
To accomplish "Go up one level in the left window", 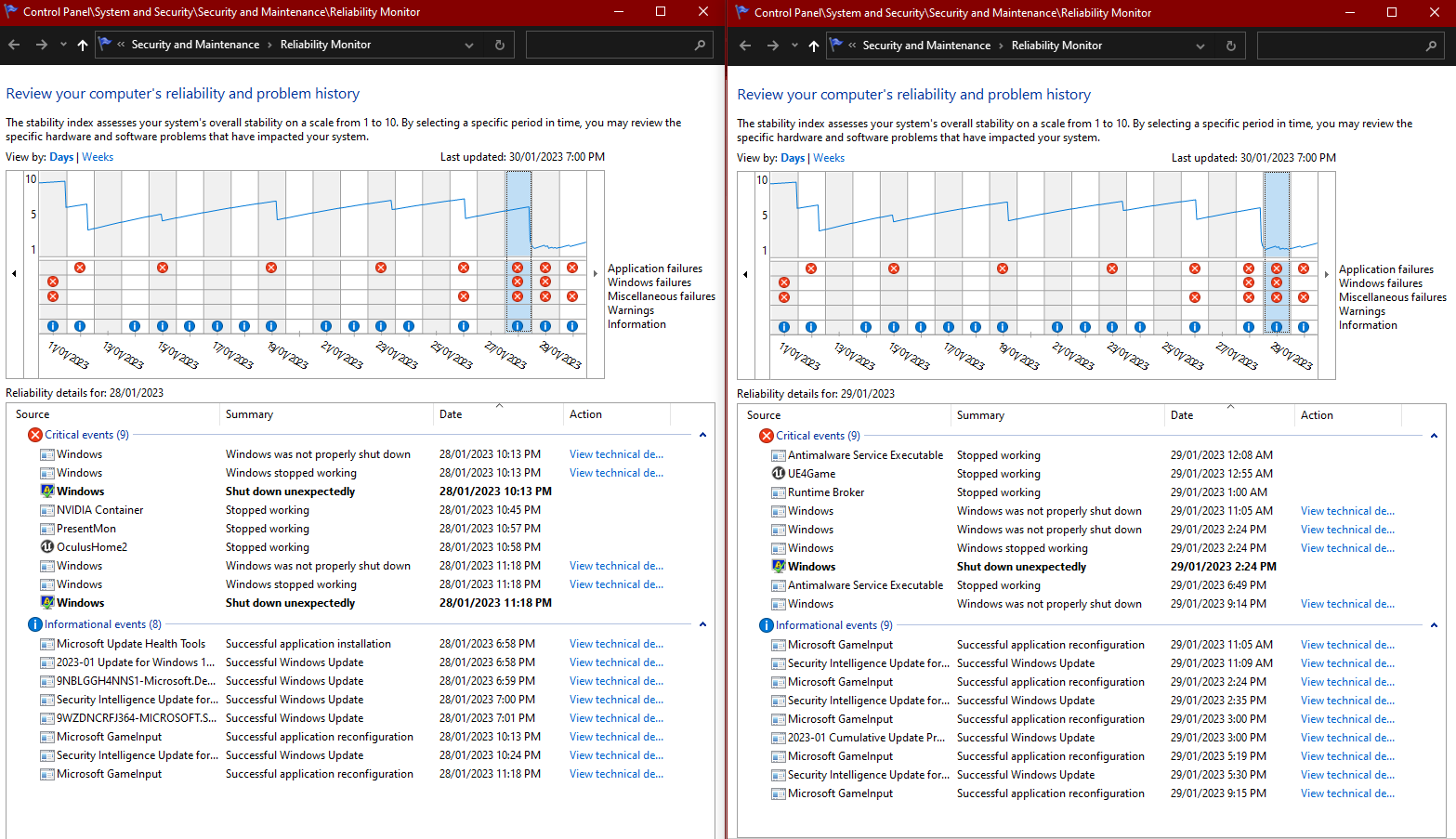I will (83, 45).
